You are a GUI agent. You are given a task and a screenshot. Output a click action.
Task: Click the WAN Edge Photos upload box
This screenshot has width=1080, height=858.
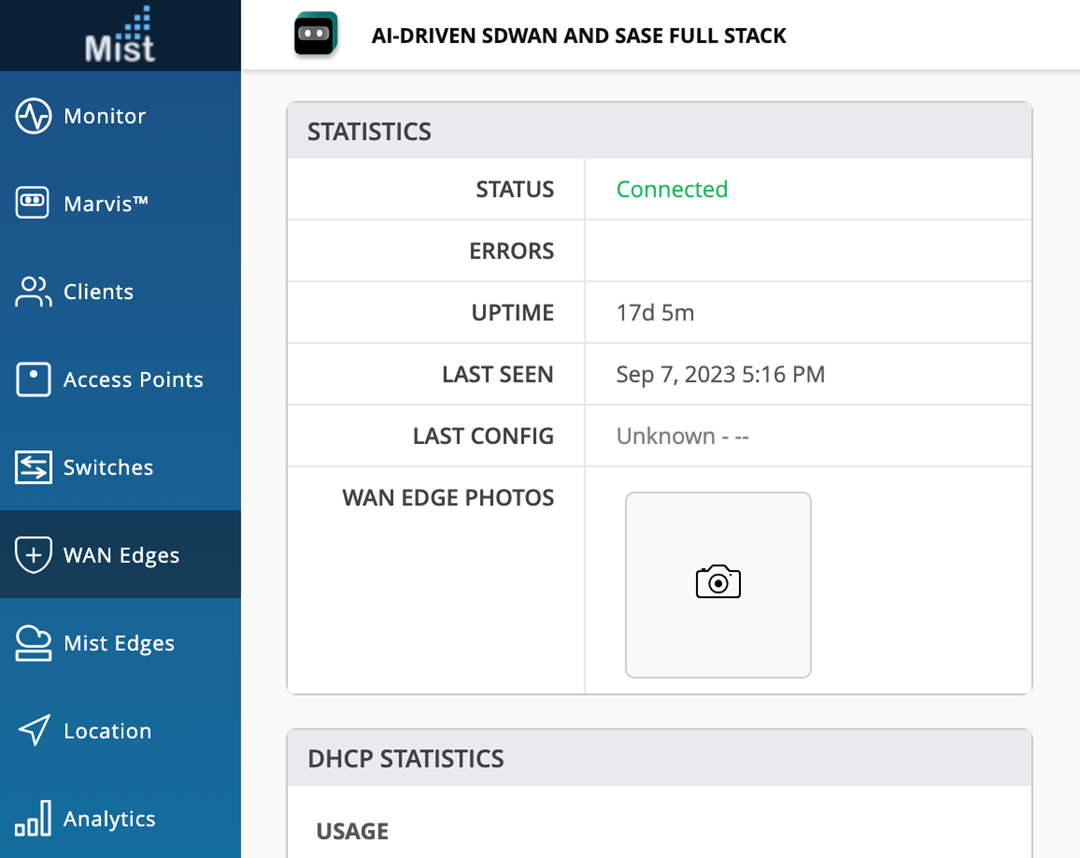click(x=718, y=585)
